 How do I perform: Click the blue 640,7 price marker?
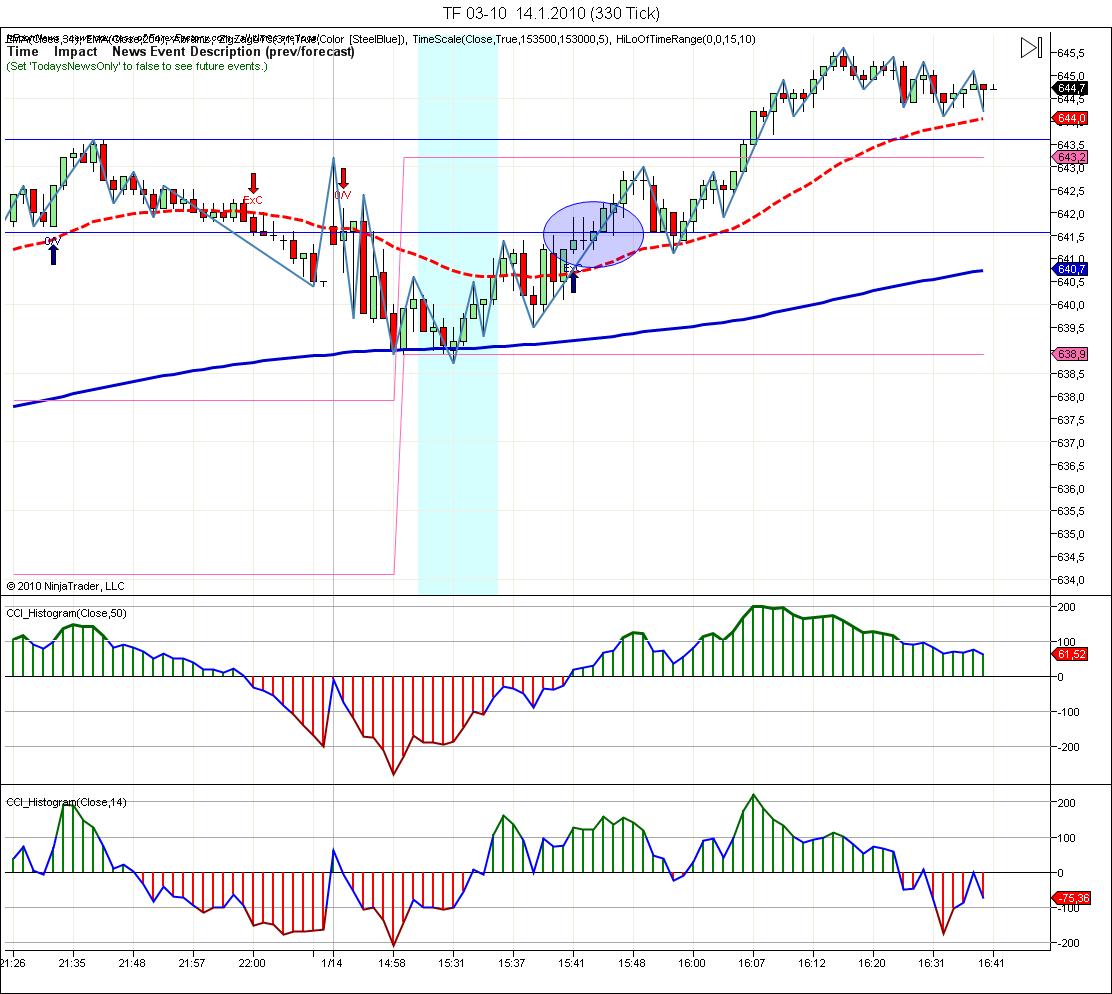[1070, 269]
